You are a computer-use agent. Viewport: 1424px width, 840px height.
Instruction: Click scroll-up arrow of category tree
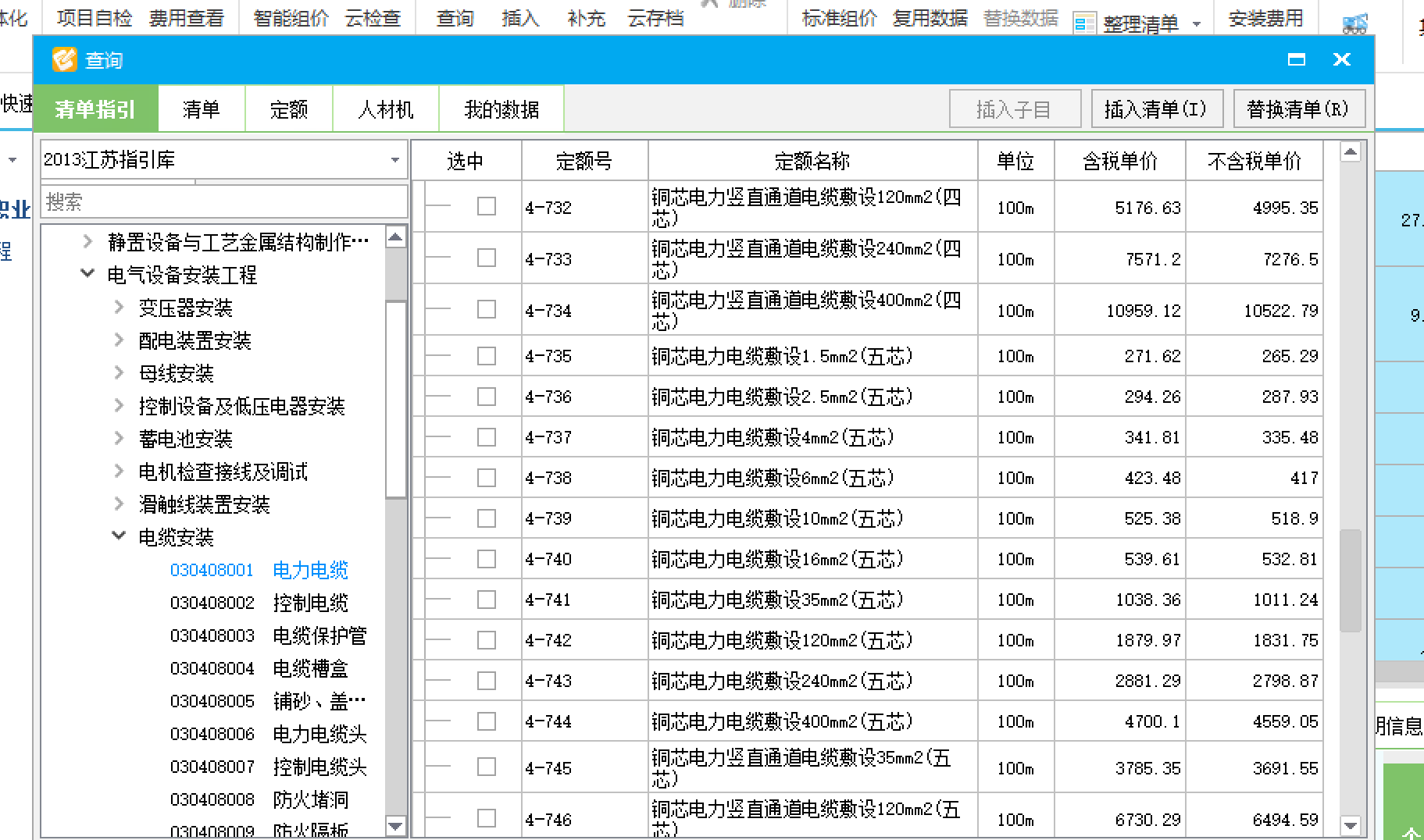[x=396, y=237]
